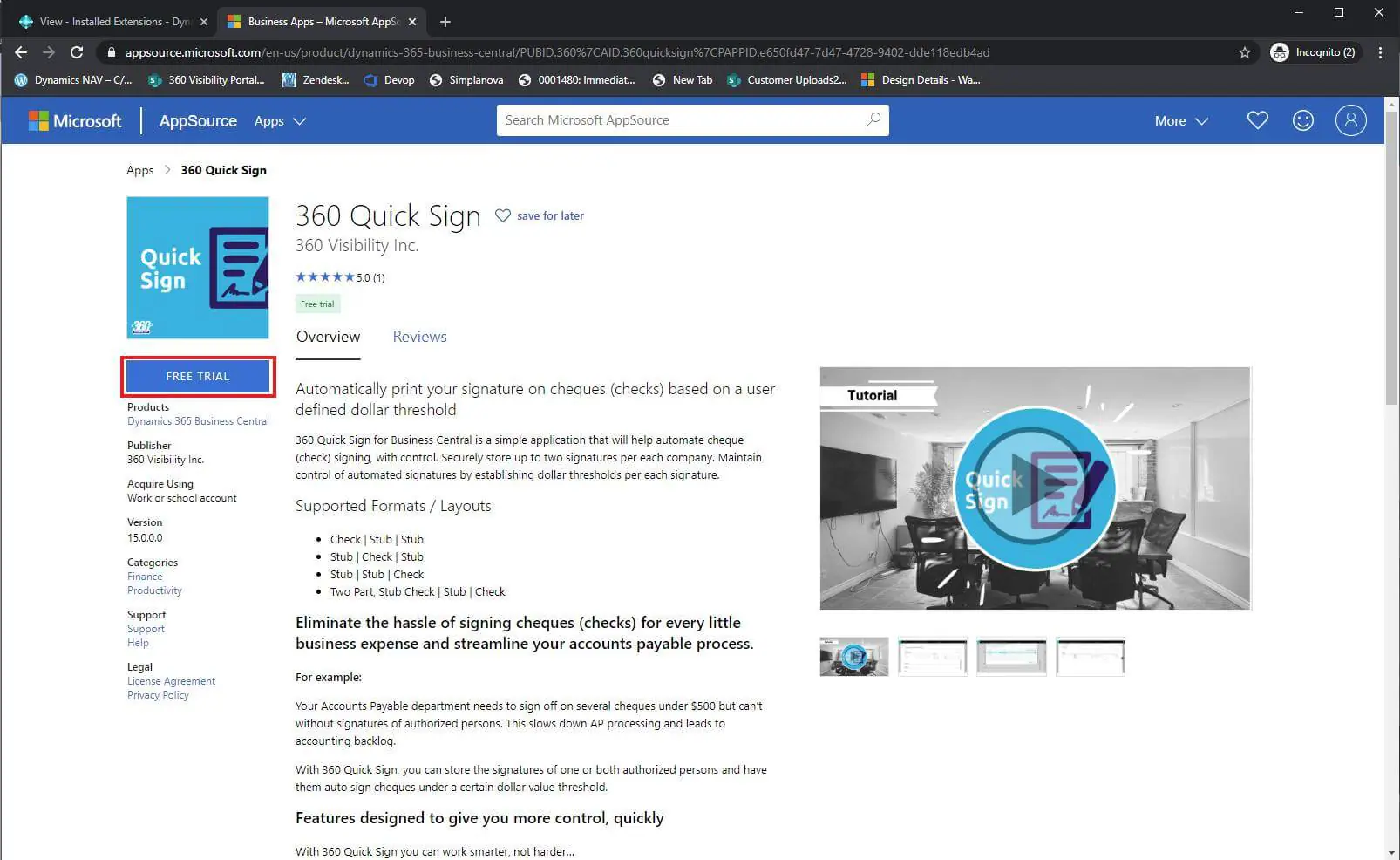Click the save for later heart icon

click(x=503, y=215)
